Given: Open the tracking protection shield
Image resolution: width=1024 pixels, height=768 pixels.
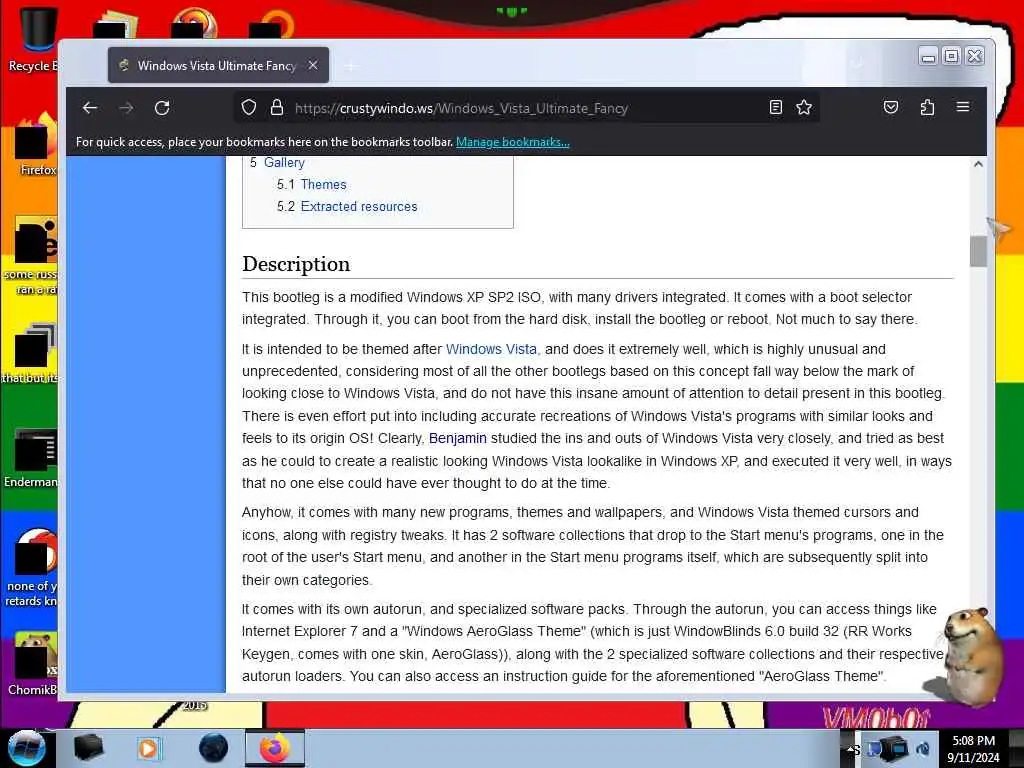Looking at the screenshot, I should click(249, 108).
